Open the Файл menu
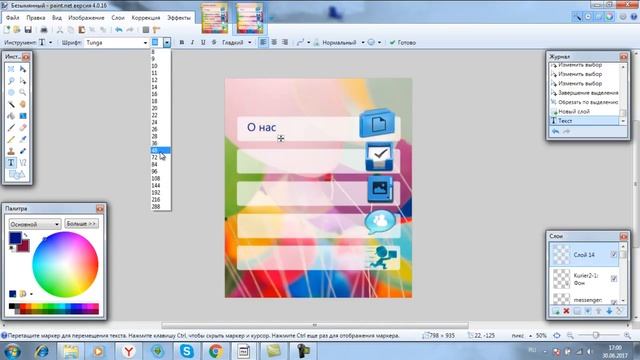 click(x=13, y=18)
